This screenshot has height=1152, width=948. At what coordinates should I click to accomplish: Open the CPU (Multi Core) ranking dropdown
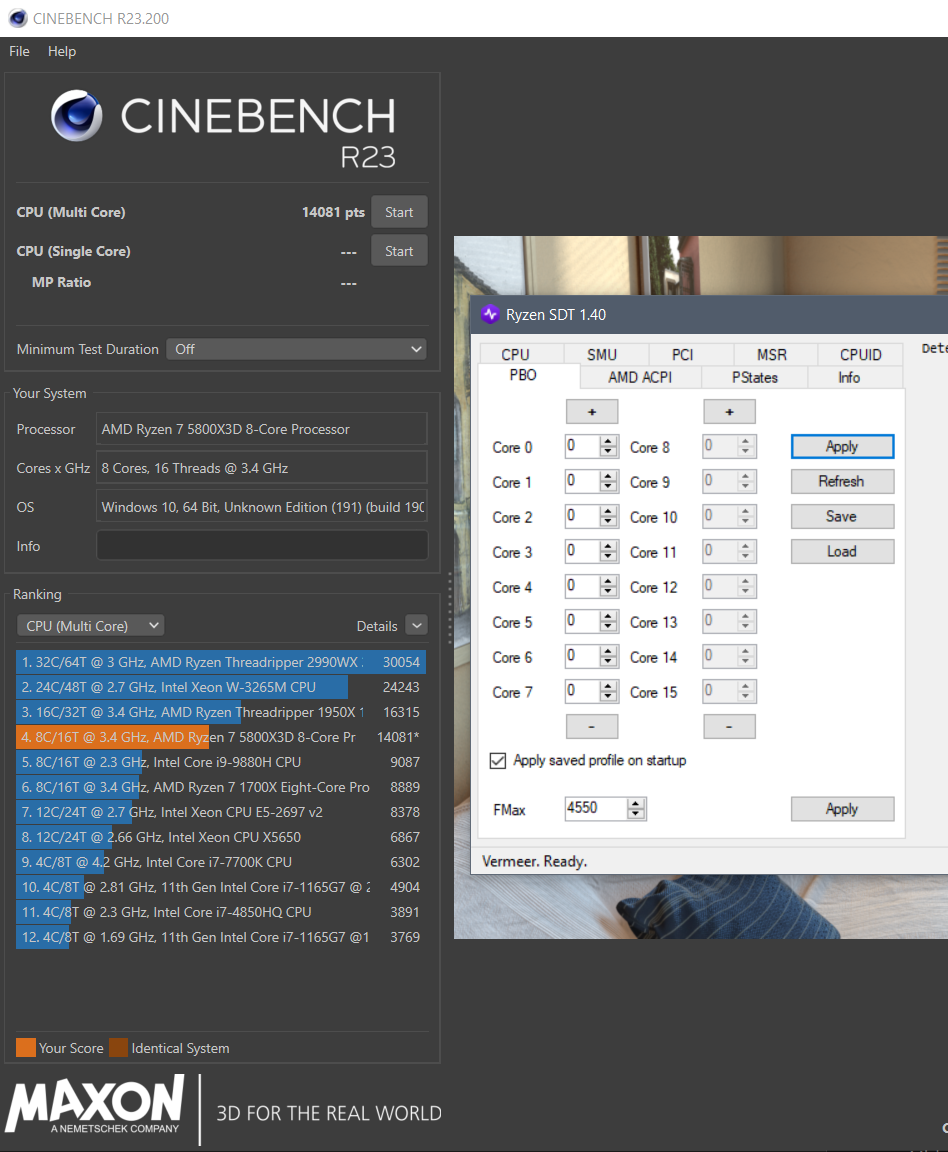click(90, 626)
